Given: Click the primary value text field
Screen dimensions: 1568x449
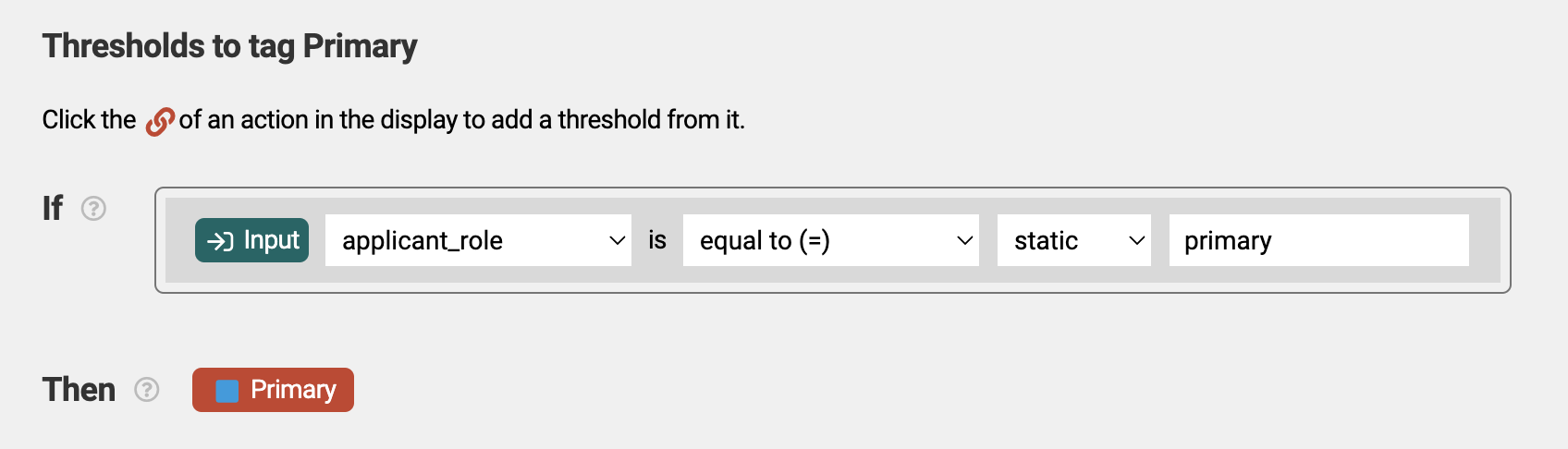Looking at the screenshot, I should click(1319, 240).
